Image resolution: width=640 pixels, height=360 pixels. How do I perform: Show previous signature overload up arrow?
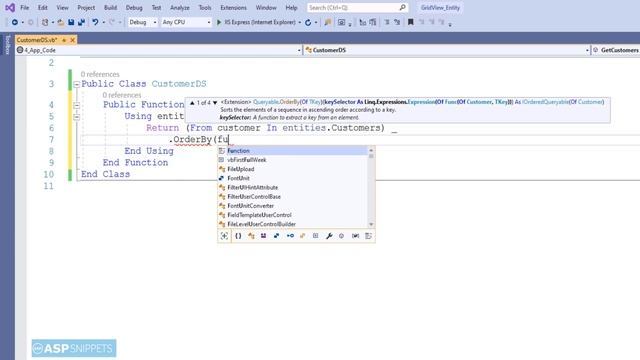point(192,102)
